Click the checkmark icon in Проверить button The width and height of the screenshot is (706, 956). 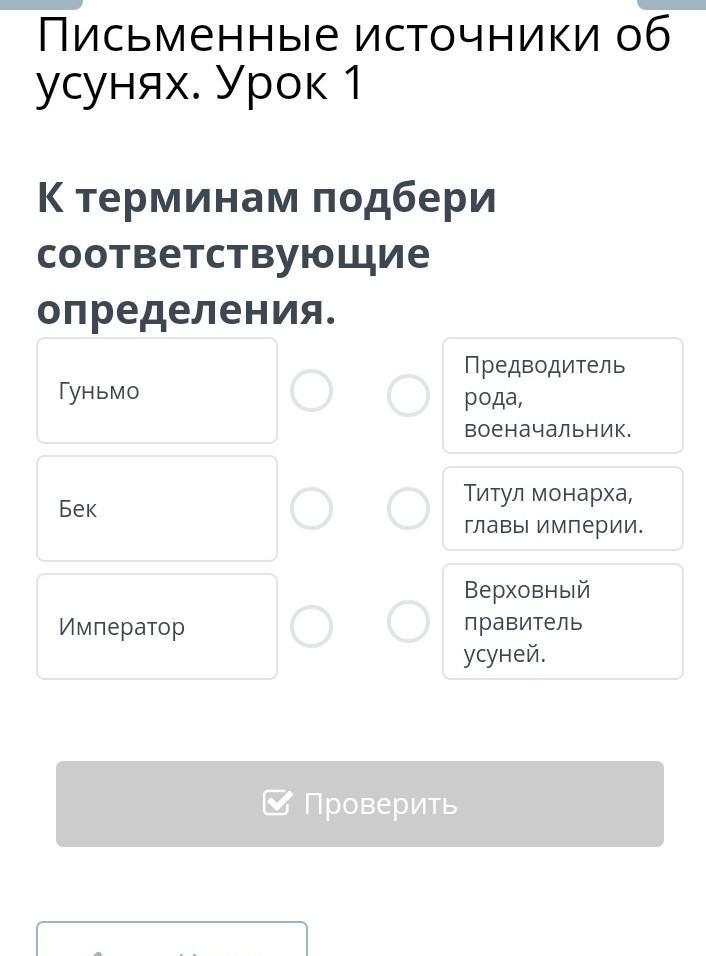[277, 803]
